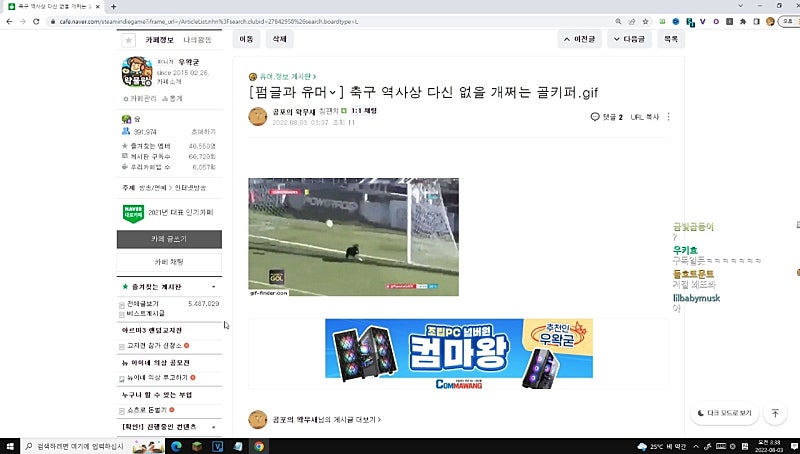The image size is (800, 454).
Task: Open Minecraft from the taskbar
Action: click(x=197, y=446)
